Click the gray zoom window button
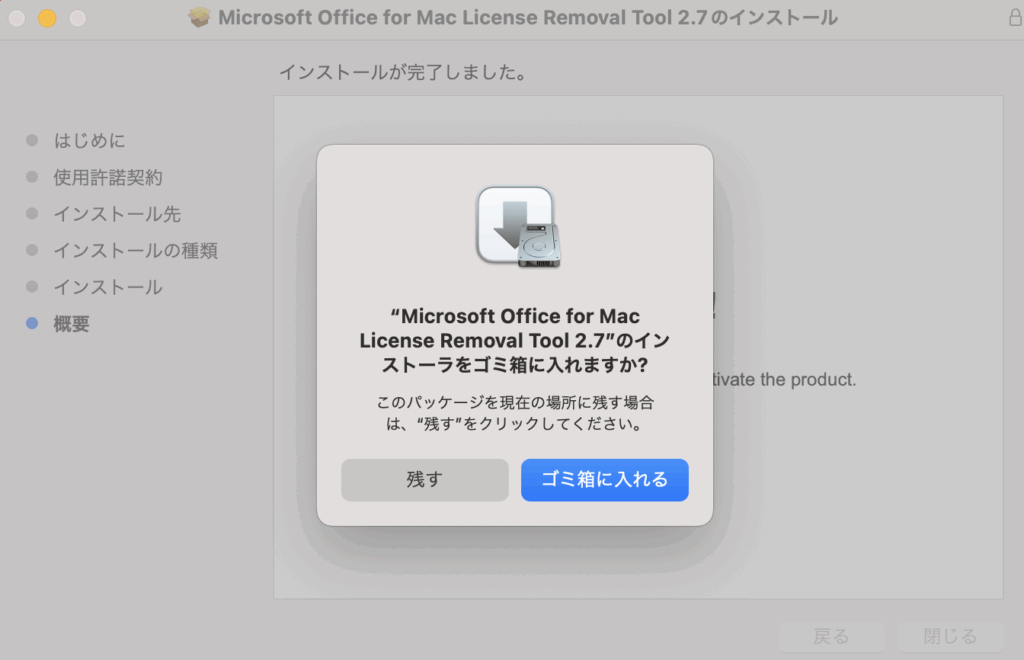The width and height of the screenshot is (1024, 660). (x=77, y=18)
